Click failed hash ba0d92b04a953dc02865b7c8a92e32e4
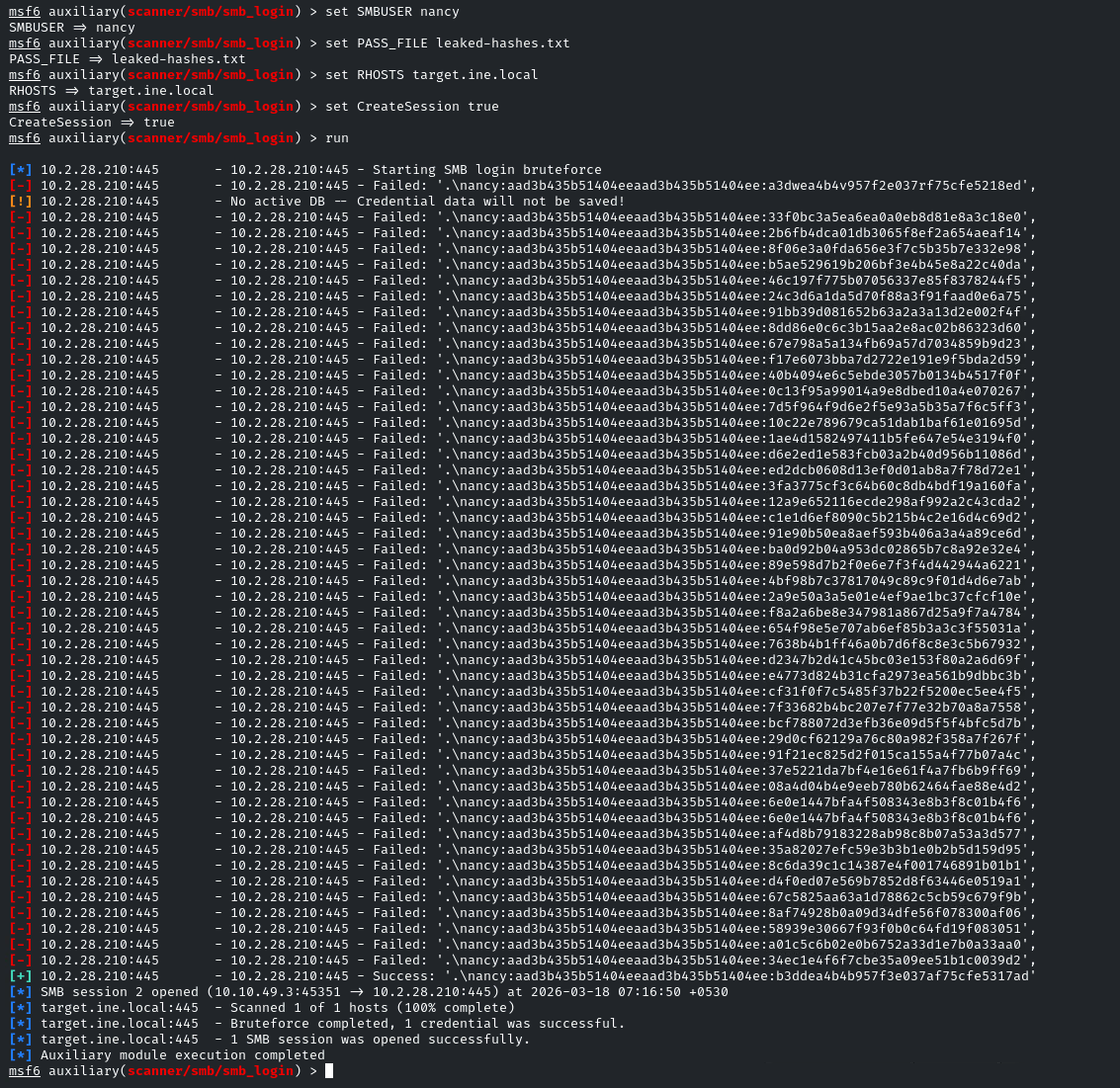This screenshot has width=1120, height=1088. click(x=895, y=548)
